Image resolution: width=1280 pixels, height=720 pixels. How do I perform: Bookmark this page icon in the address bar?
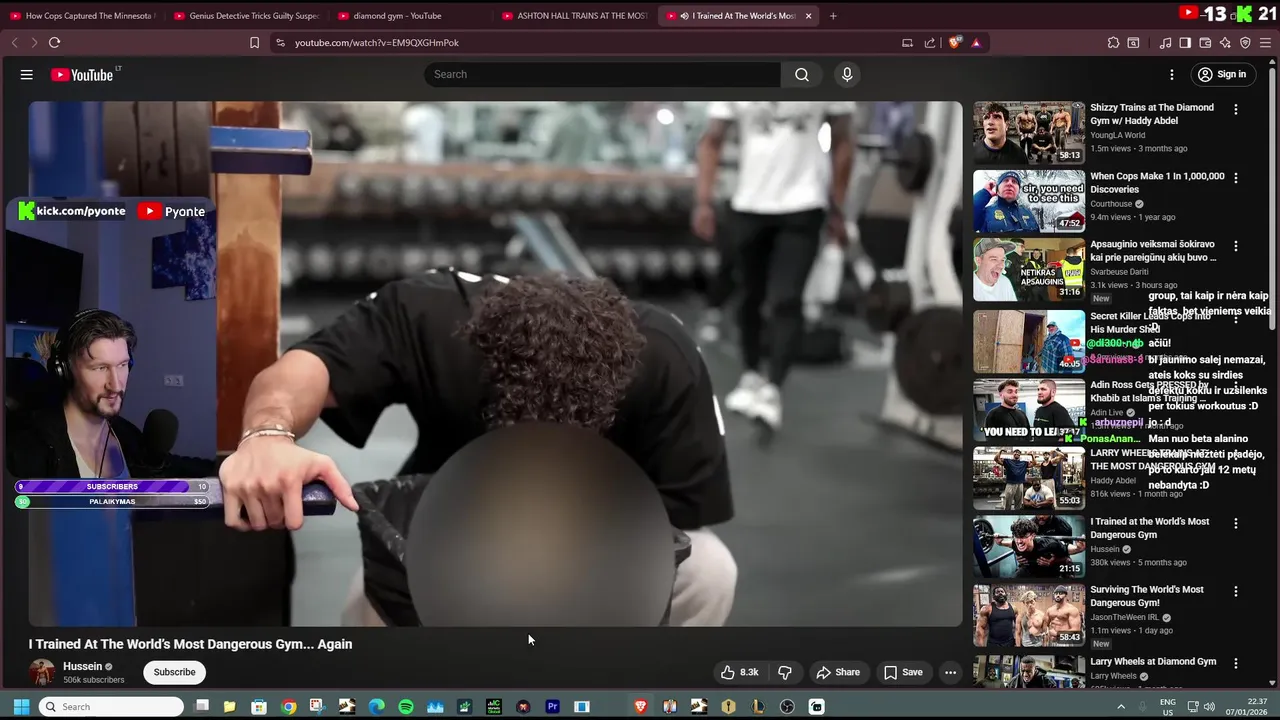click(x=254, y=43)
